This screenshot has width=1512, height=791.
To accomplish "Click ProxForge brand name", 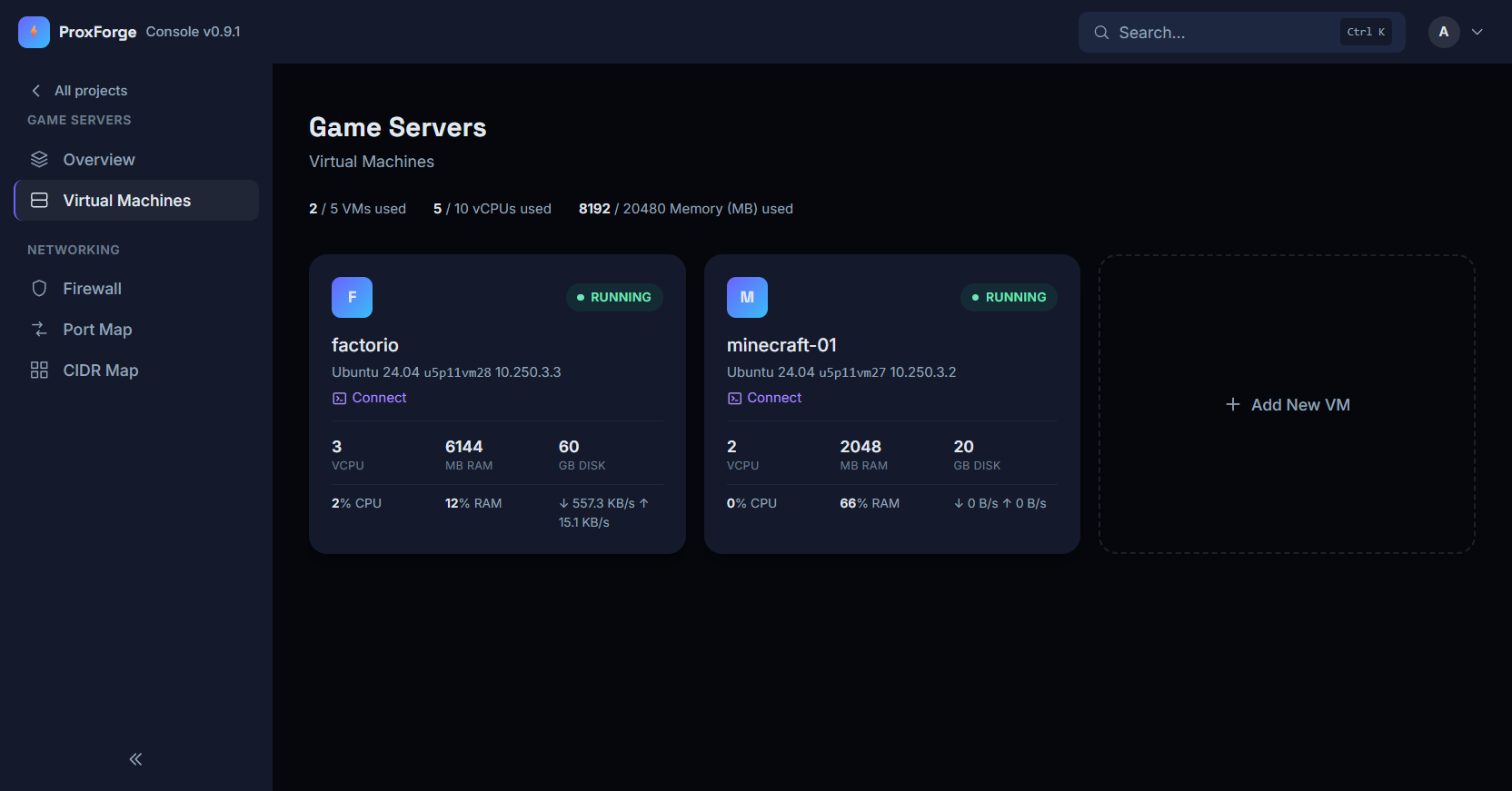I will point(97,32).
